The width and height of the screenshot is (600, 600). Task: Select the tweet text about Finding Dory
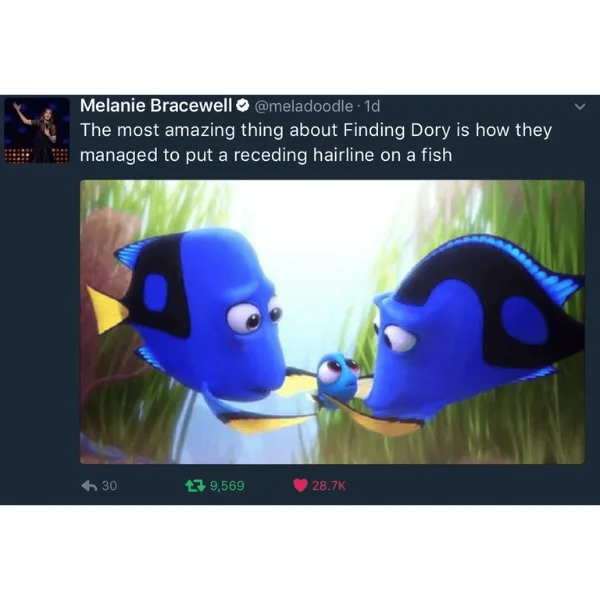316,142
